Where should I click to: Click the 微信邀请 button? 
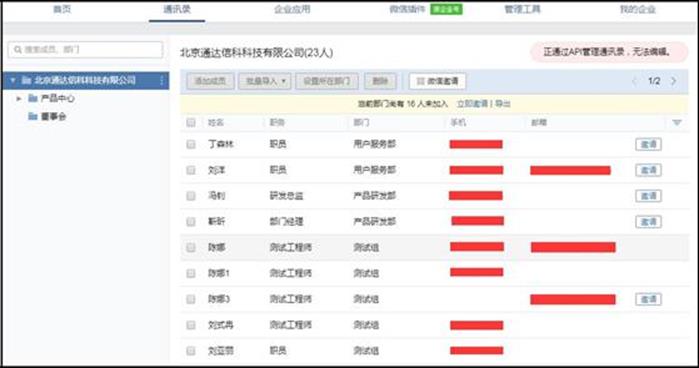(x=437, y=81)
